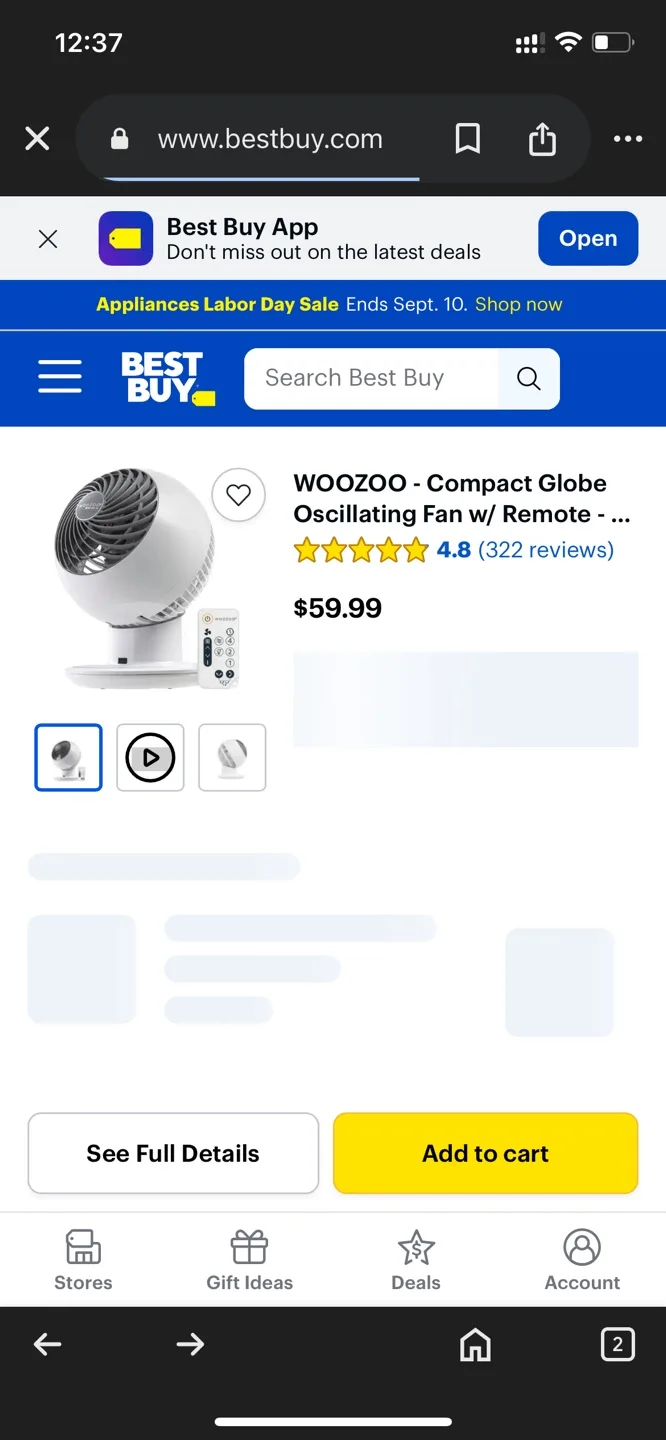Screen dimensions: 666x1440
Task: Open the Account tab
Action: [x=582, y=1260]
